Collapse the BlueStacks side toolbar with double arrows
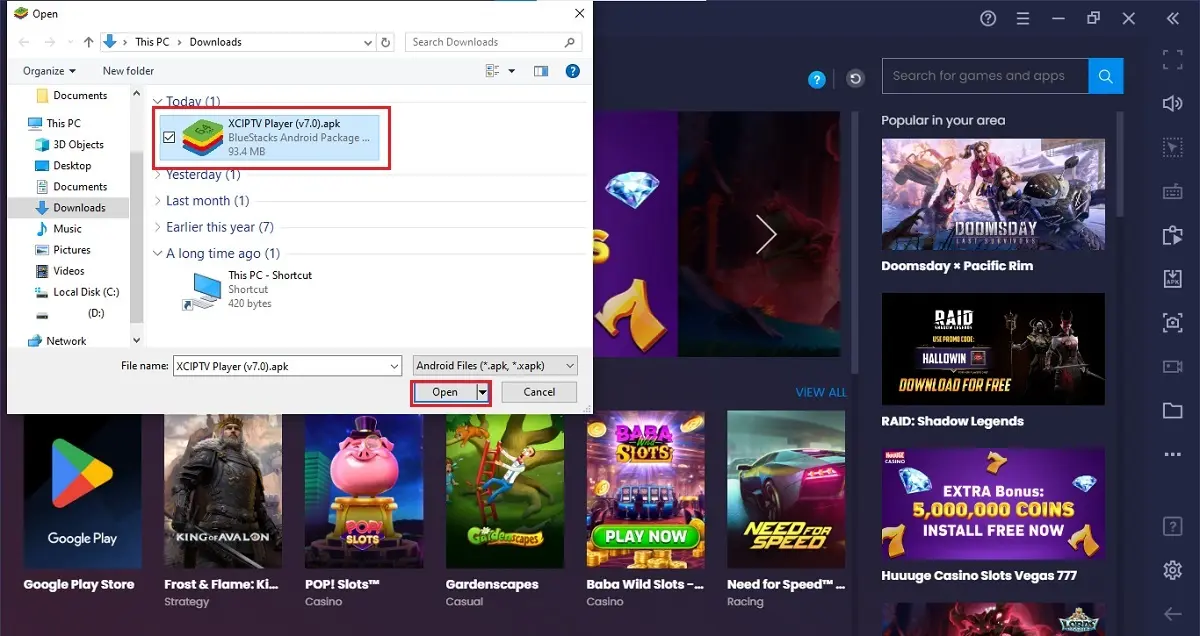The image size is (1200, 636). pyautogui.click(x=1173, y=18)
